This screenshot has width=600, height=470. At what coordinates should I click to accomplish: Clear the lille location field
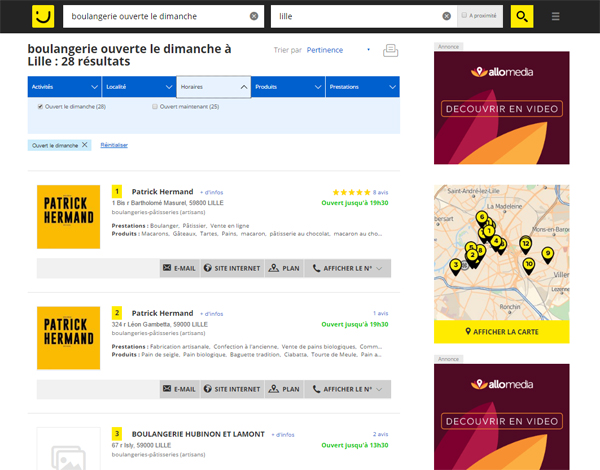[x=447, y=16]
